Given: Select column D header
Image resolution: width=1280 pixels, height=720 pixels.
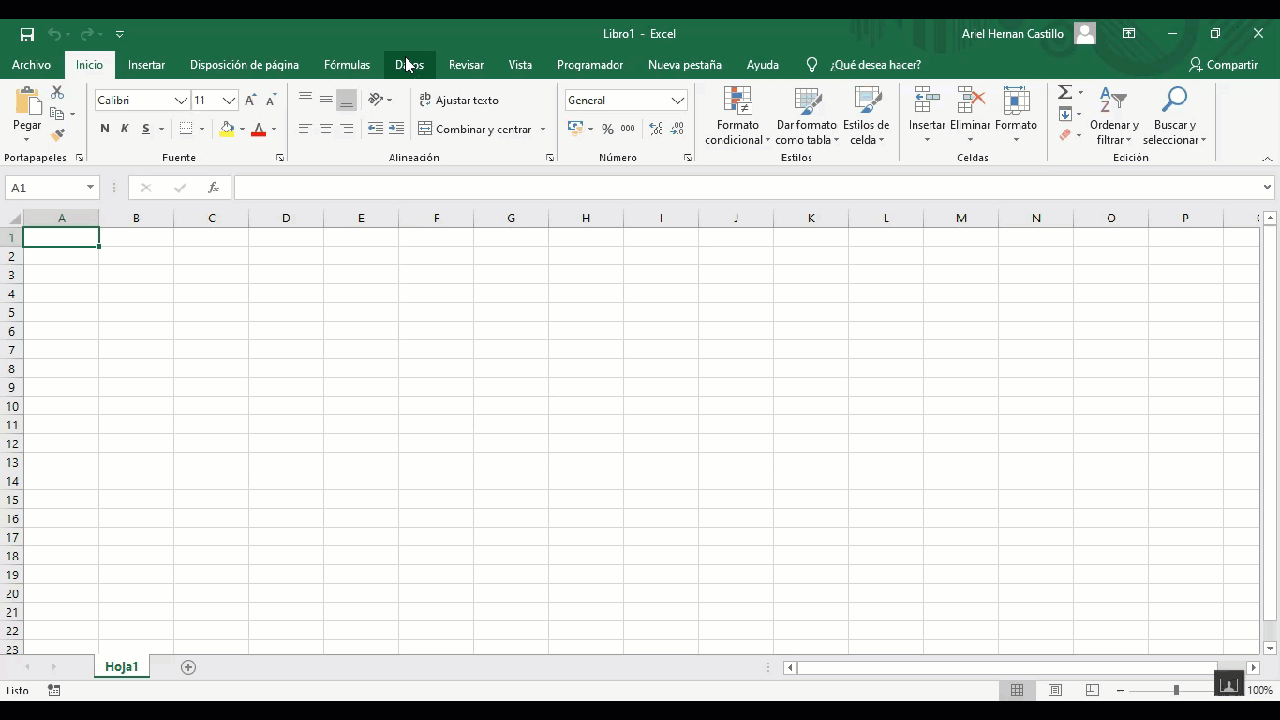Looking at the screenshot, I should pos(286,218).
